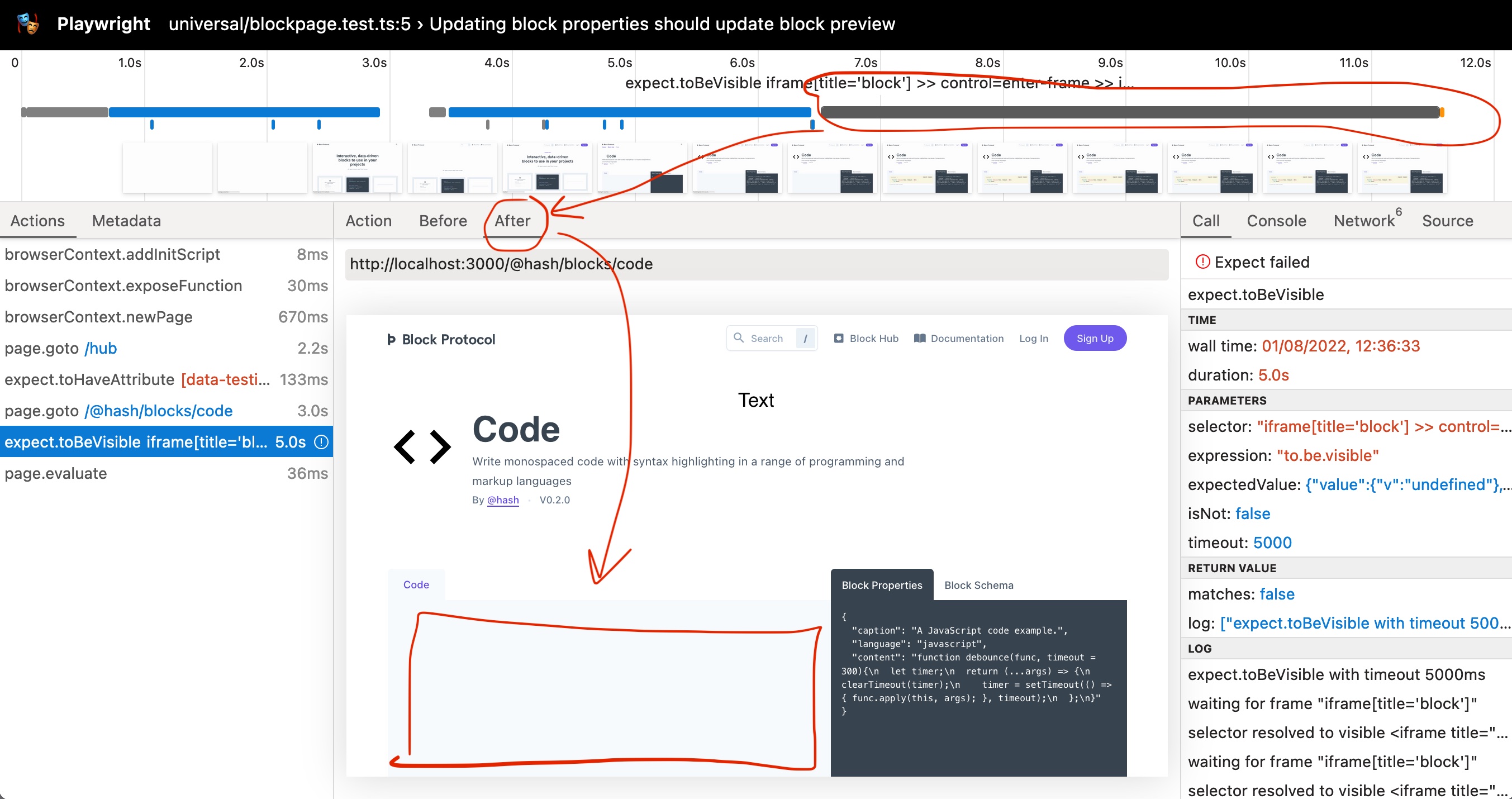
Task: Click the error icon on expect.toBeVisible action row
Action: pos(321,443)
